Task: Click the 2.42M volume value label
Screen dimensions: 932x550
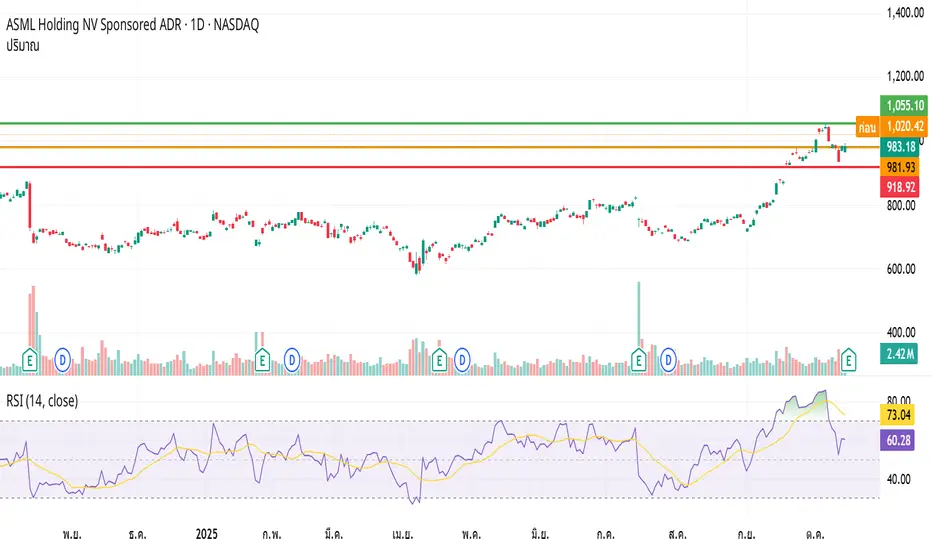Action: (x=900, y=354)
